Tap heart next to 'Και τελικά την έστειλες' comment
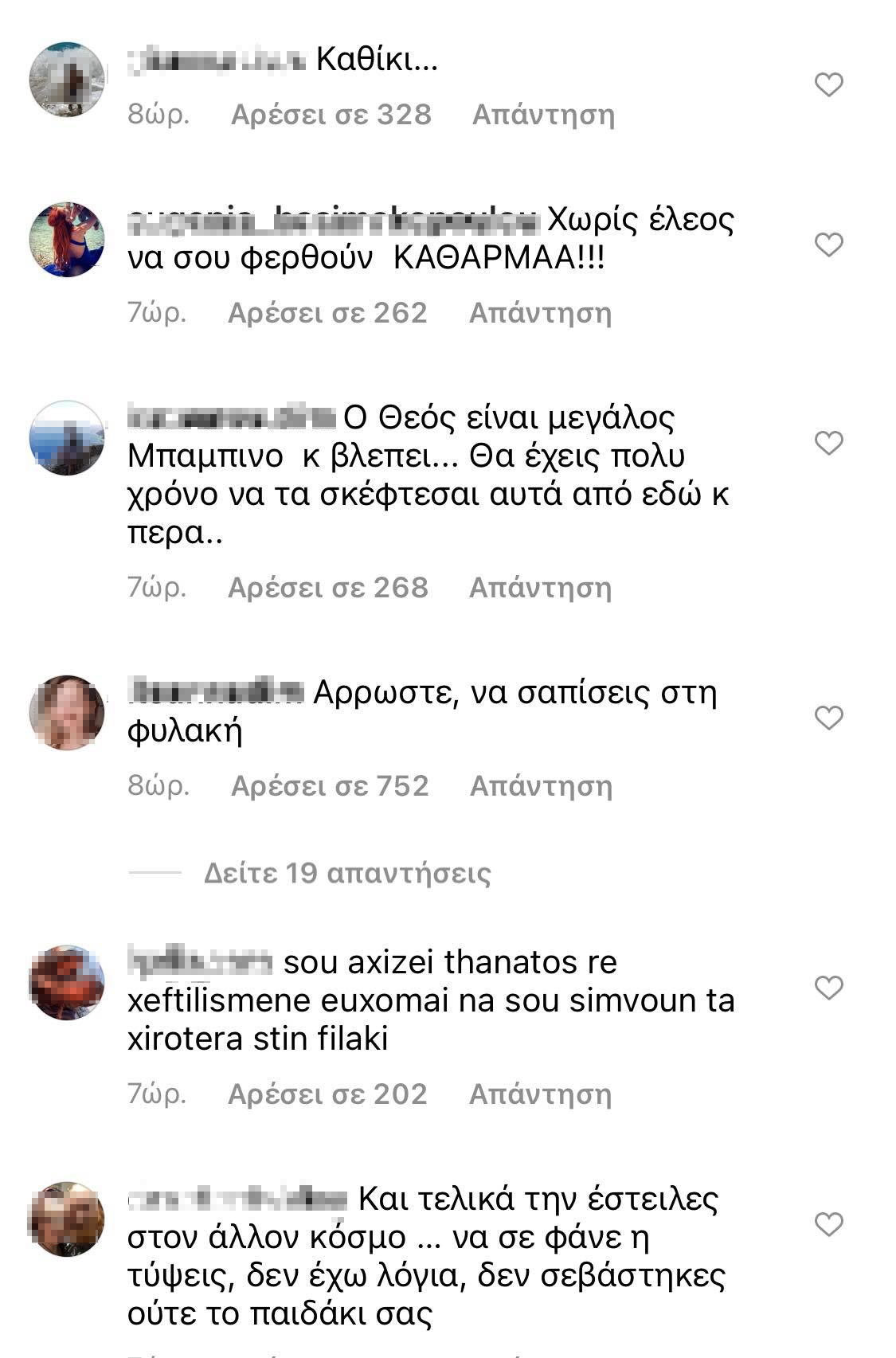 828,1224
